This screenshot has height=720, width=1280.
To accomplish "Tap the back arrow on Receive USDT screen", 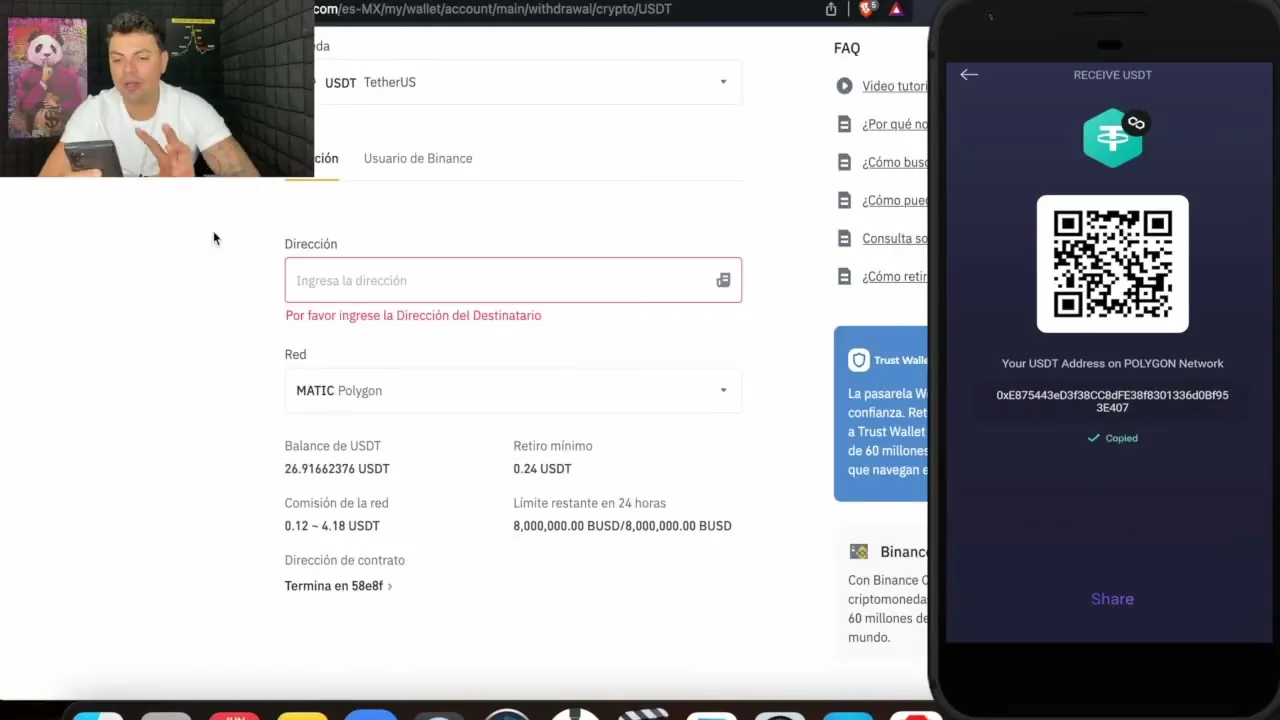I will [969, 75].
